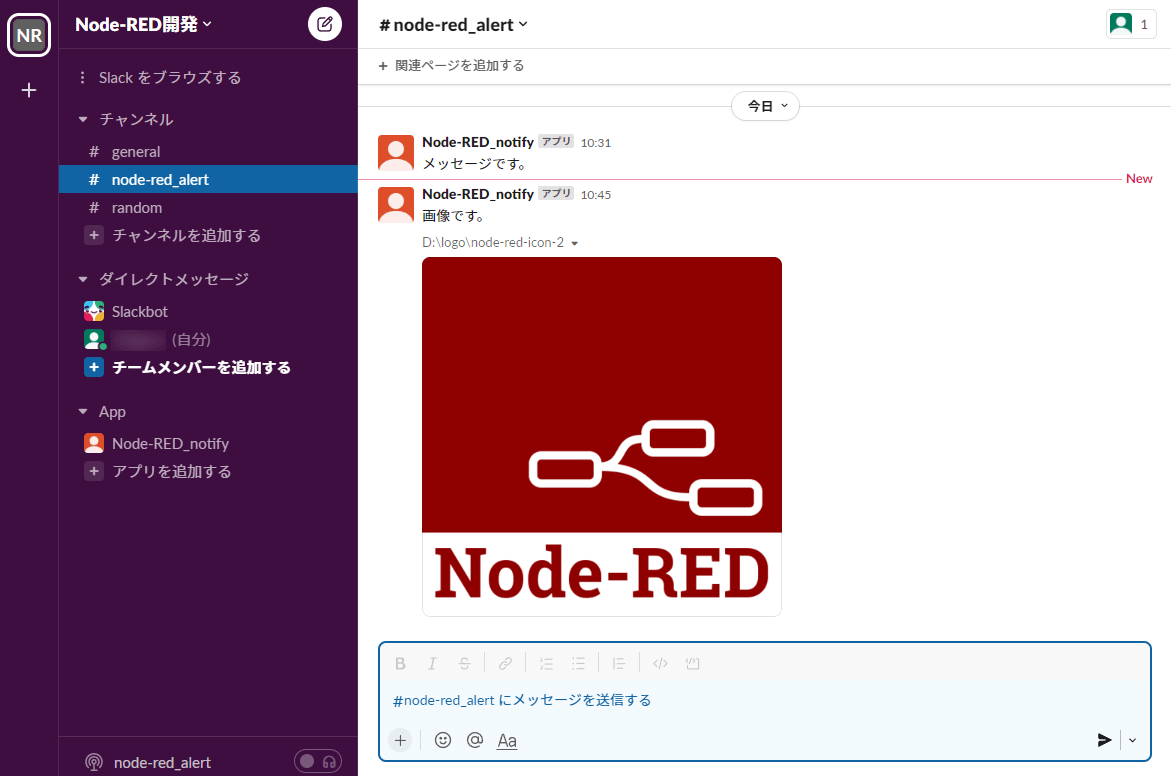The height and width of the screenshot is (776, 1171).
Task: Open the emoji picker
Action: click(x=443, y=740)
